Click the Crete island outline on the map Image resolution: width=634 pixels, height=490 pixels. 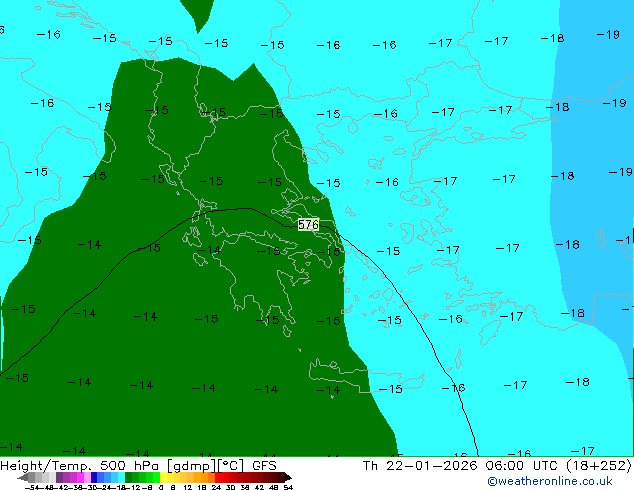(366, 376)
